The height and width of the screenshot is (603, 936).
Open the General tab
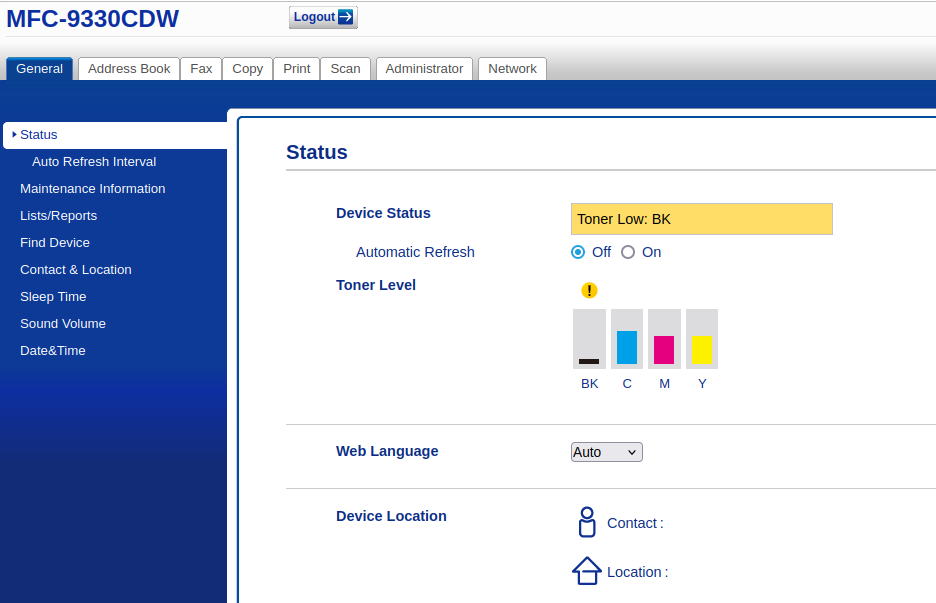[x=39, y=69]
